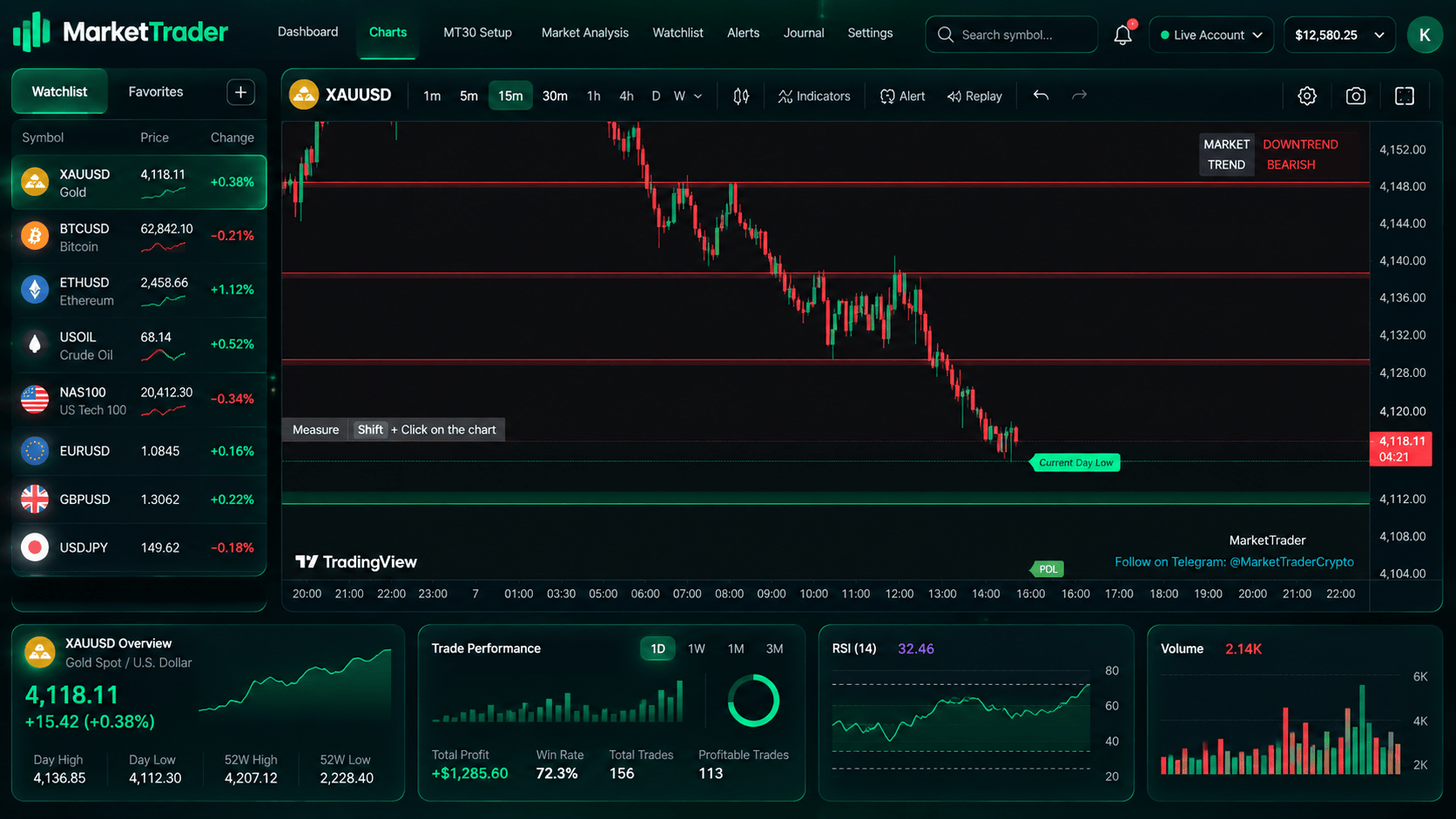Click the MarketTrader logo icon
The width and height of the screenshot is (1456, 819).
point(32,32)
